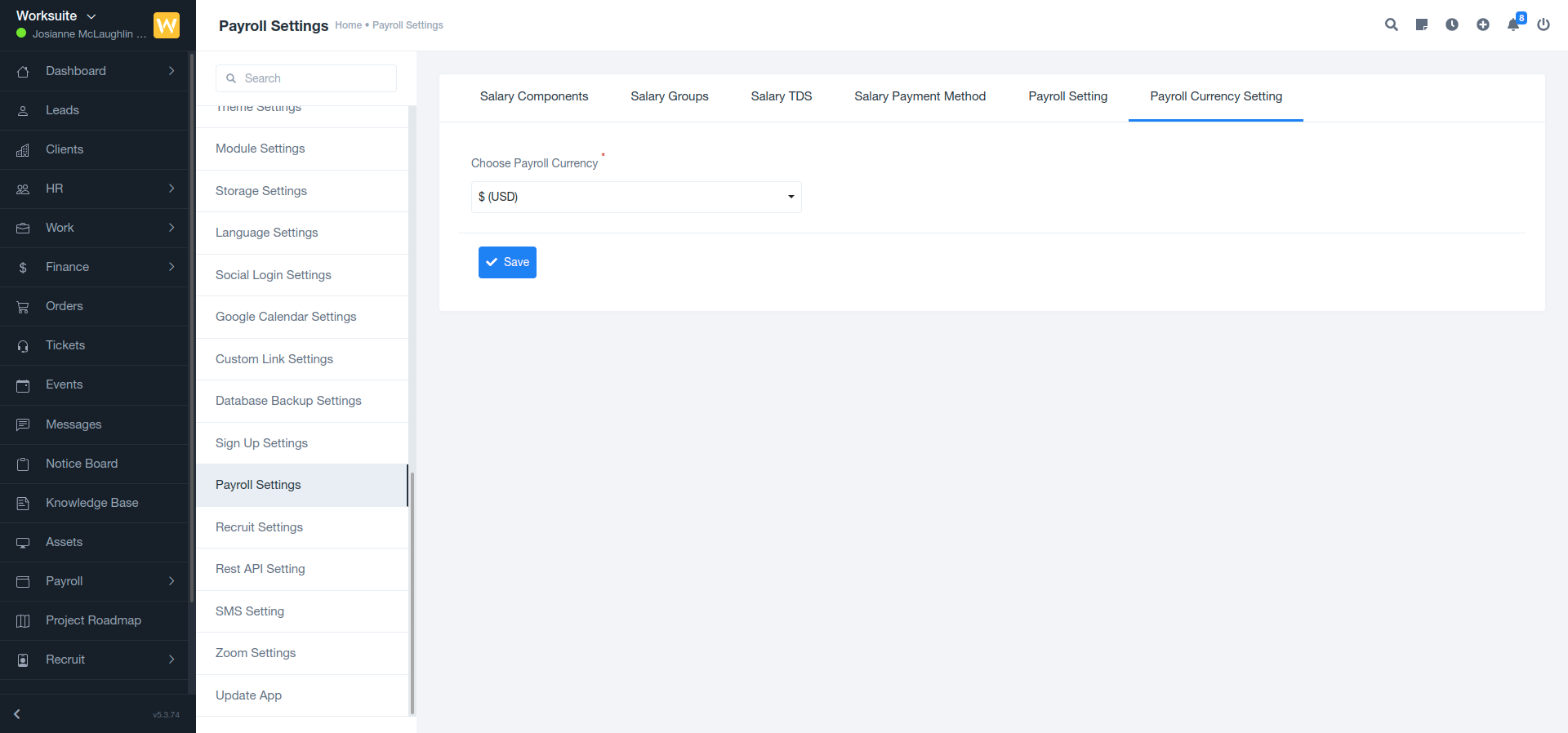1568x733 pixels.
Task: Click the Notice Board clipboard icon
Action: click(23, 464)
